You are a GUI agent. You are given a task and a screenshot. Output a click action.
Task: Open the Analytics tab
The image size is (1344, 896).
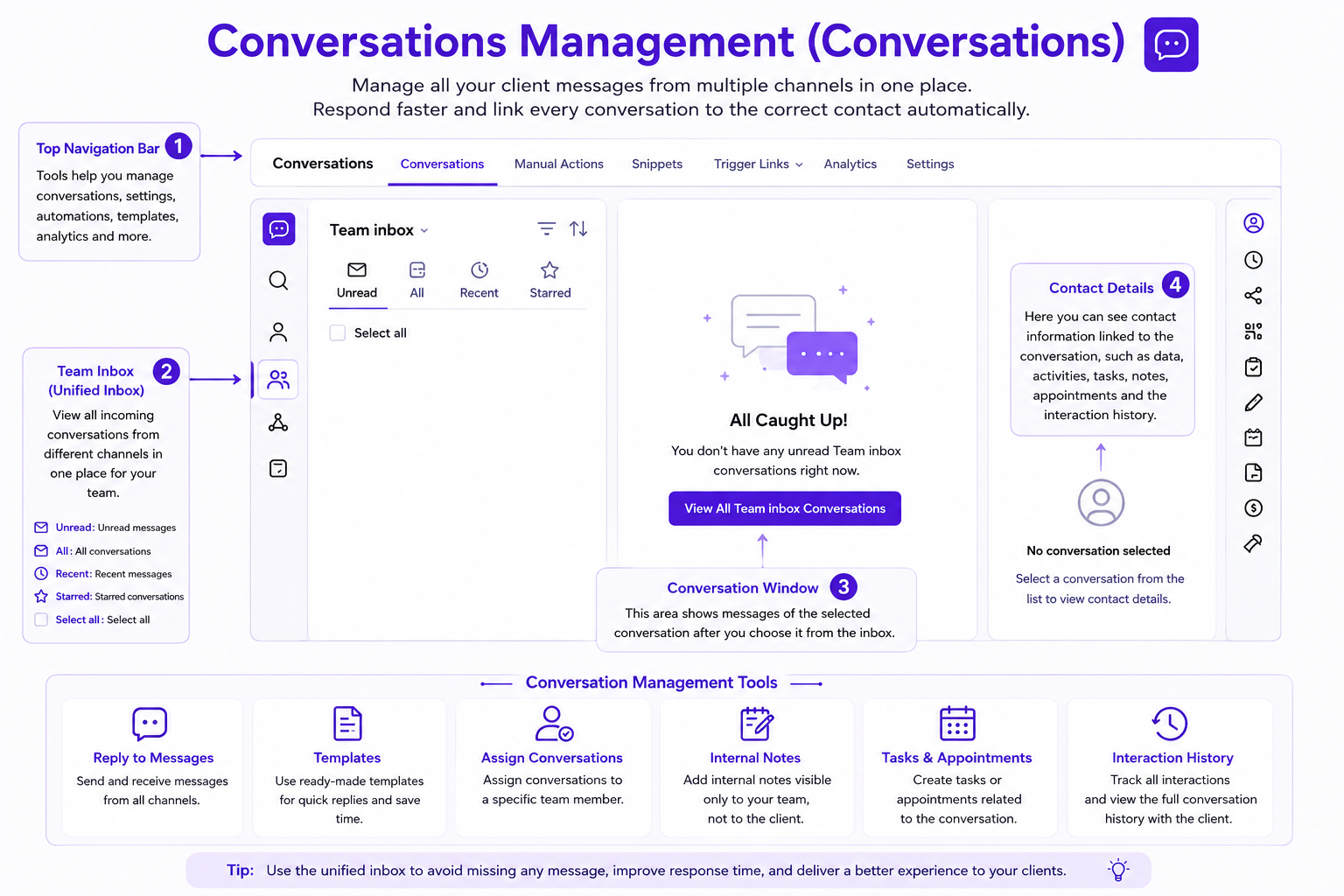pyautogui.click(x=850, y=164)
